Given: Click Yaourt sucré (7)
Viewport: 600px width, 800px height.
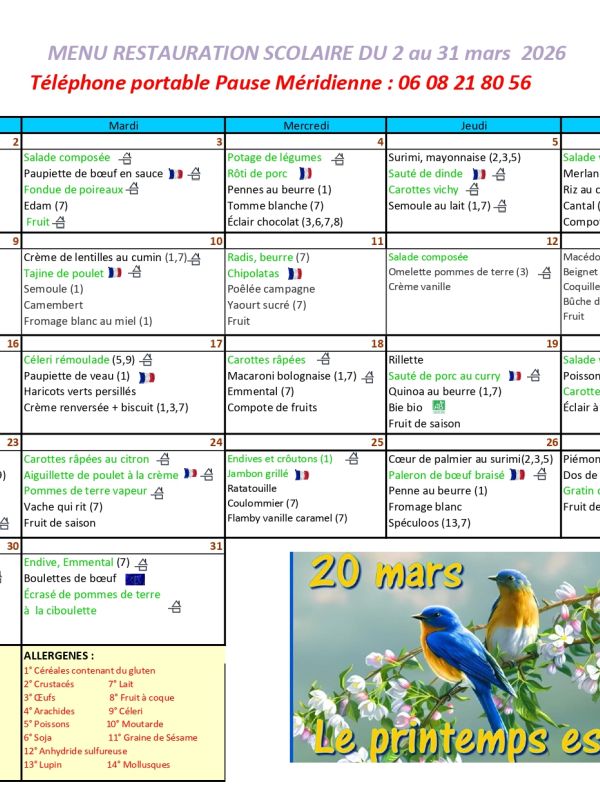Looking at the screenshot, I should [x=266, y=305].
